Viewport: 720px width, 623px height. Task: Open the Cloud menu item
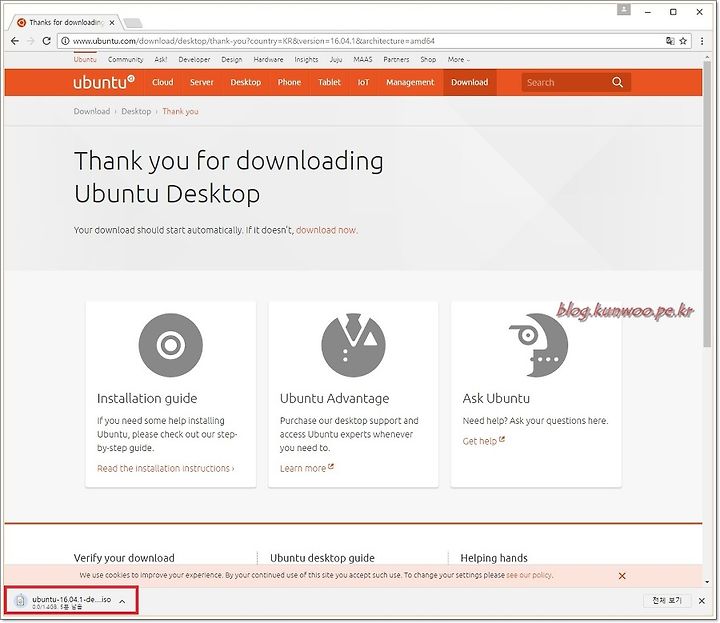click(163, 82)
